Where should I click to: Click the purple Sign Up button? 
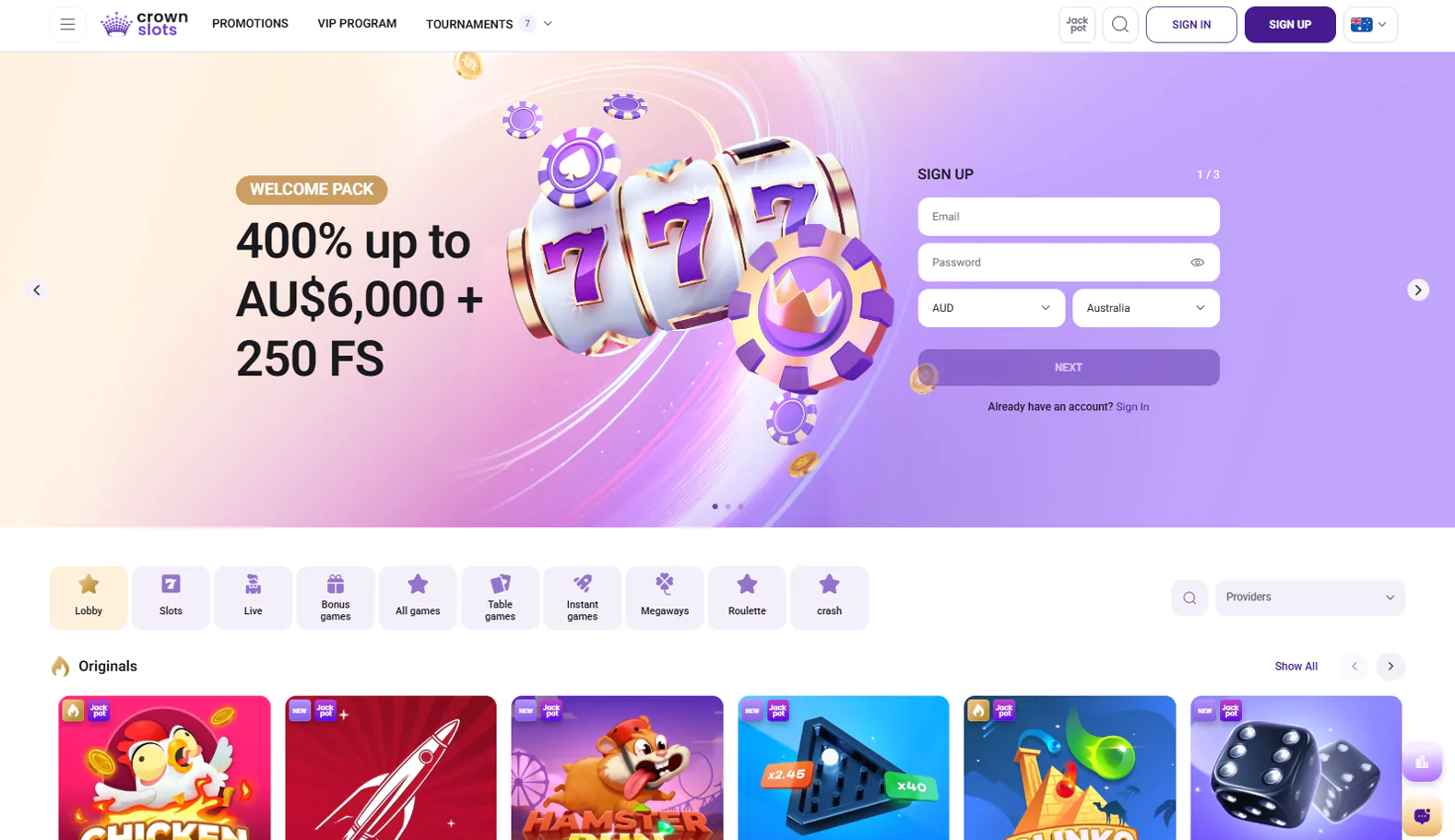[x=1289, y=25]
